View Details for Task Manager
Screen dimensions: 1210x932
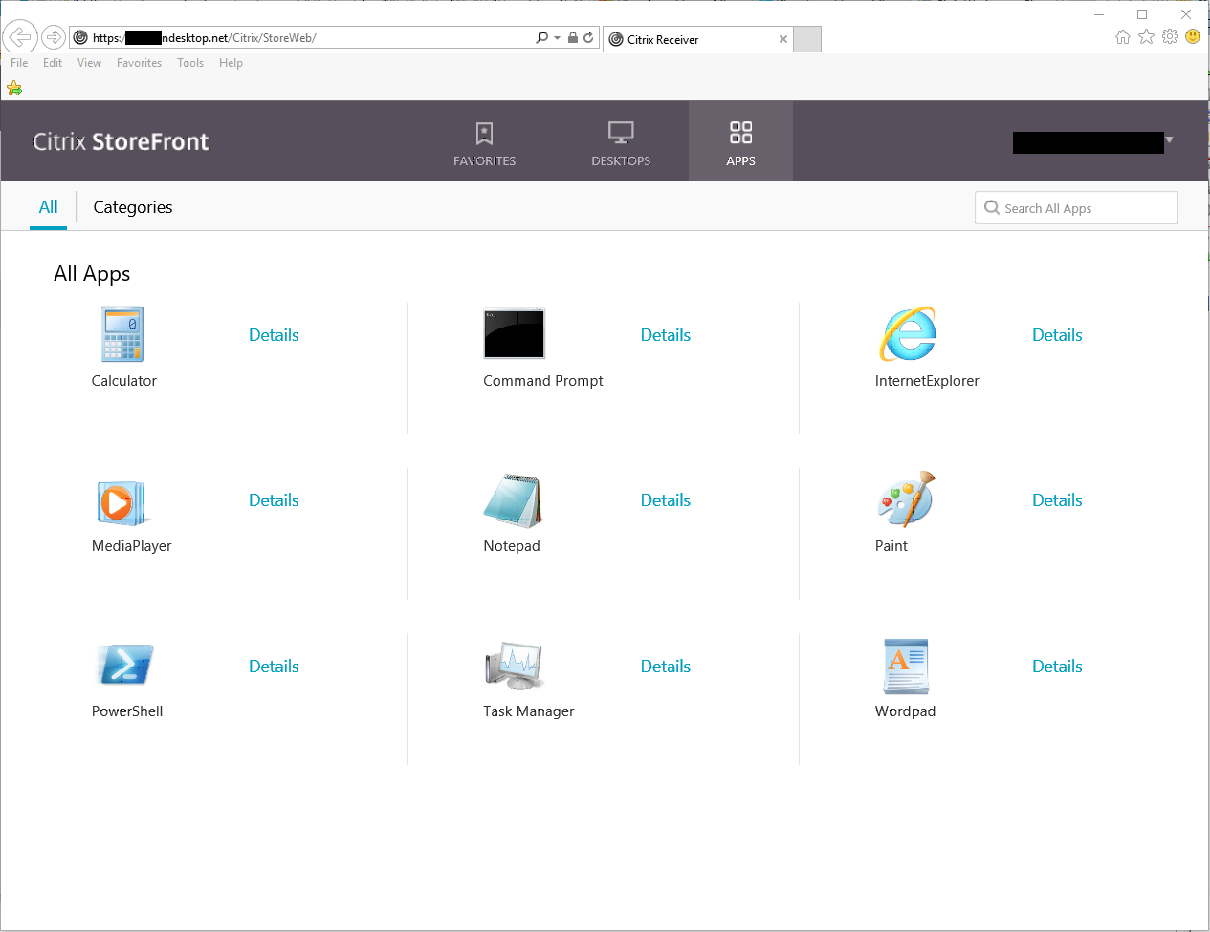666,666
